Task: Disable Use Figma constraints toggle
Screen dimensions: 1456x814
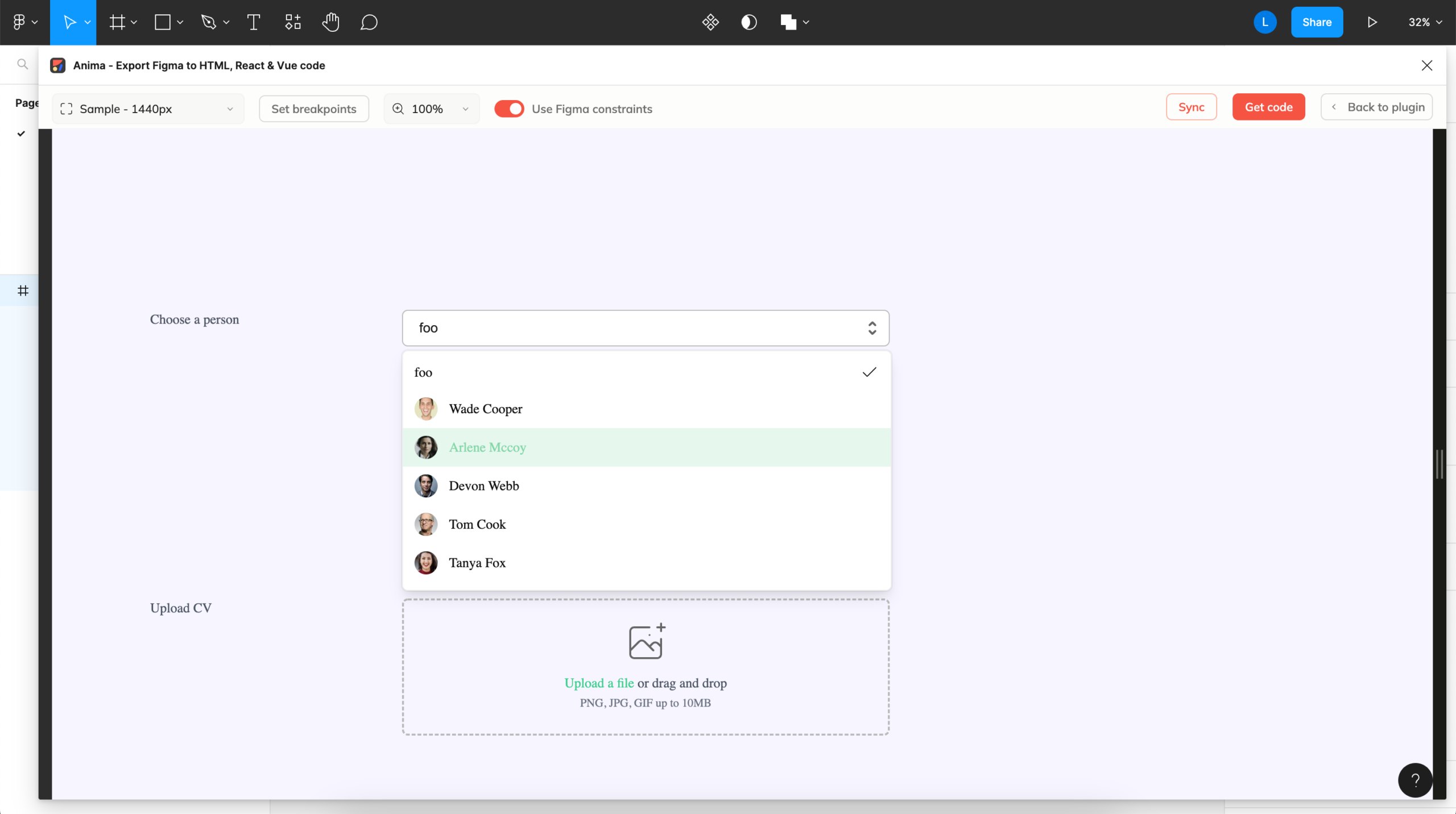Action: [509, 109]
